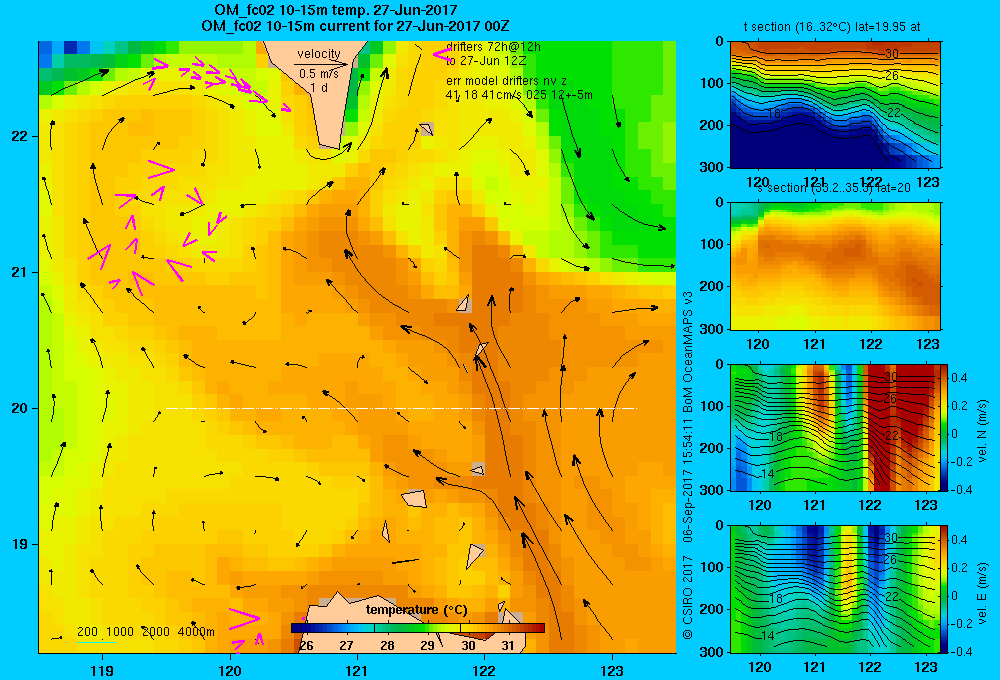1000x680 pixels.
Task: Click the temperature section plot panel
Action: (x=835, y=105)
